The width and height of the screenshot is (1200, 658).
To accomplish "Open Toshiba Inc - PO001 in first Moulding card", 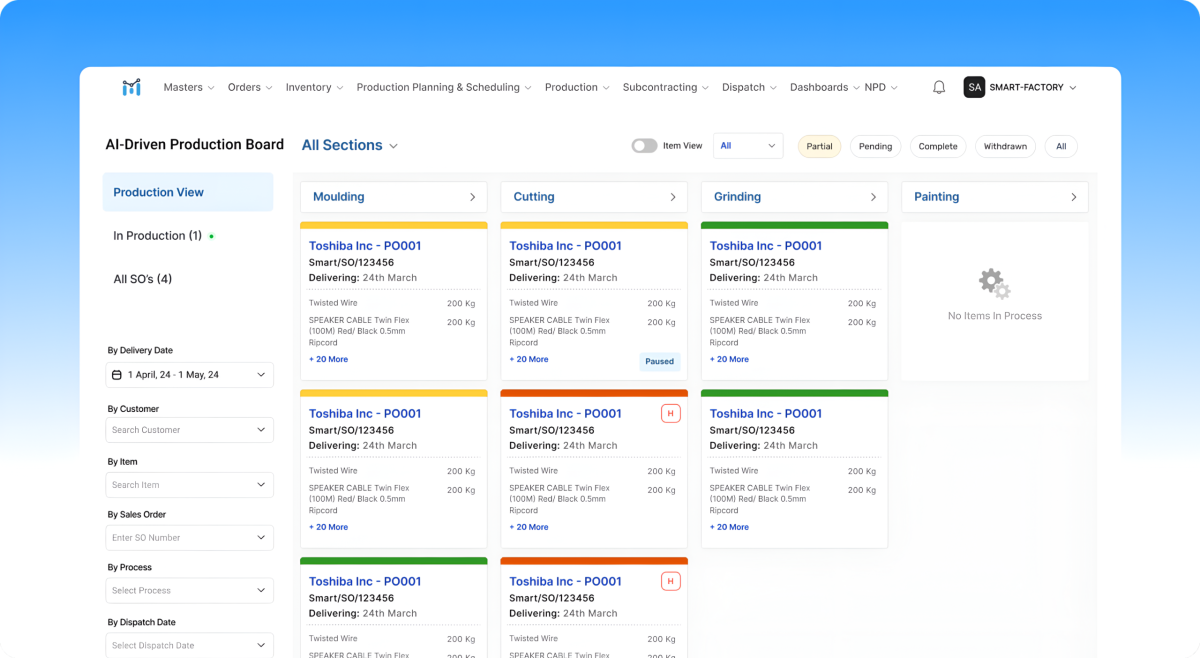I will click(x=365, y=246).
